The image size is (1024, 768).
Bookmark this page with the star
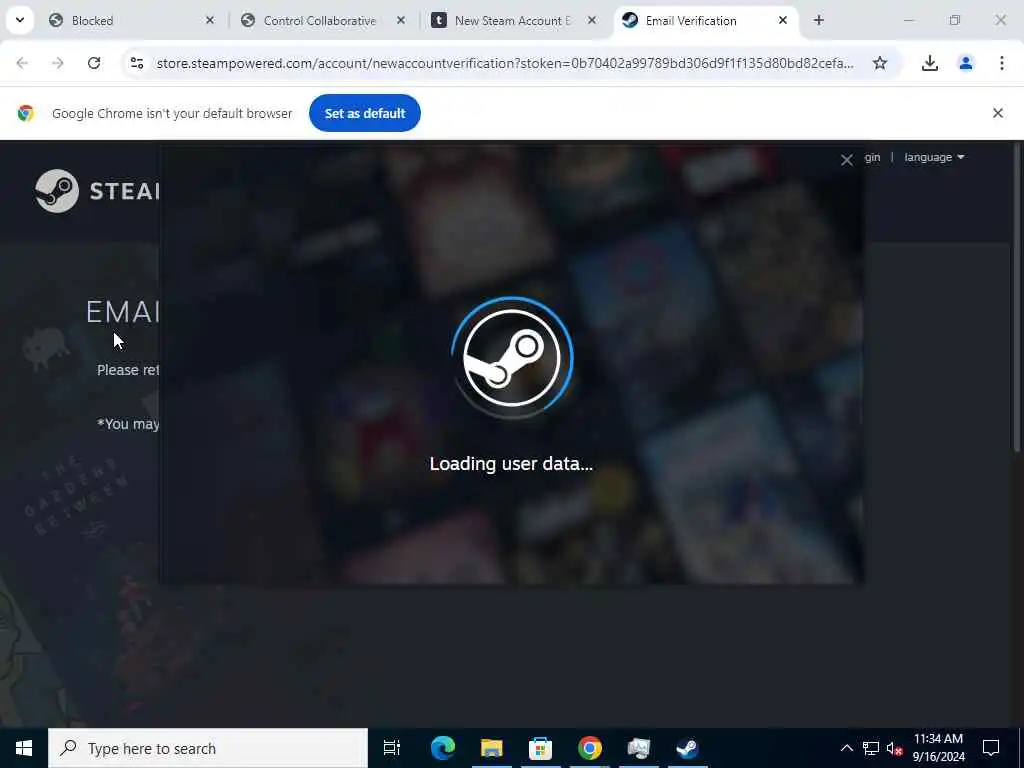[880, 63]
